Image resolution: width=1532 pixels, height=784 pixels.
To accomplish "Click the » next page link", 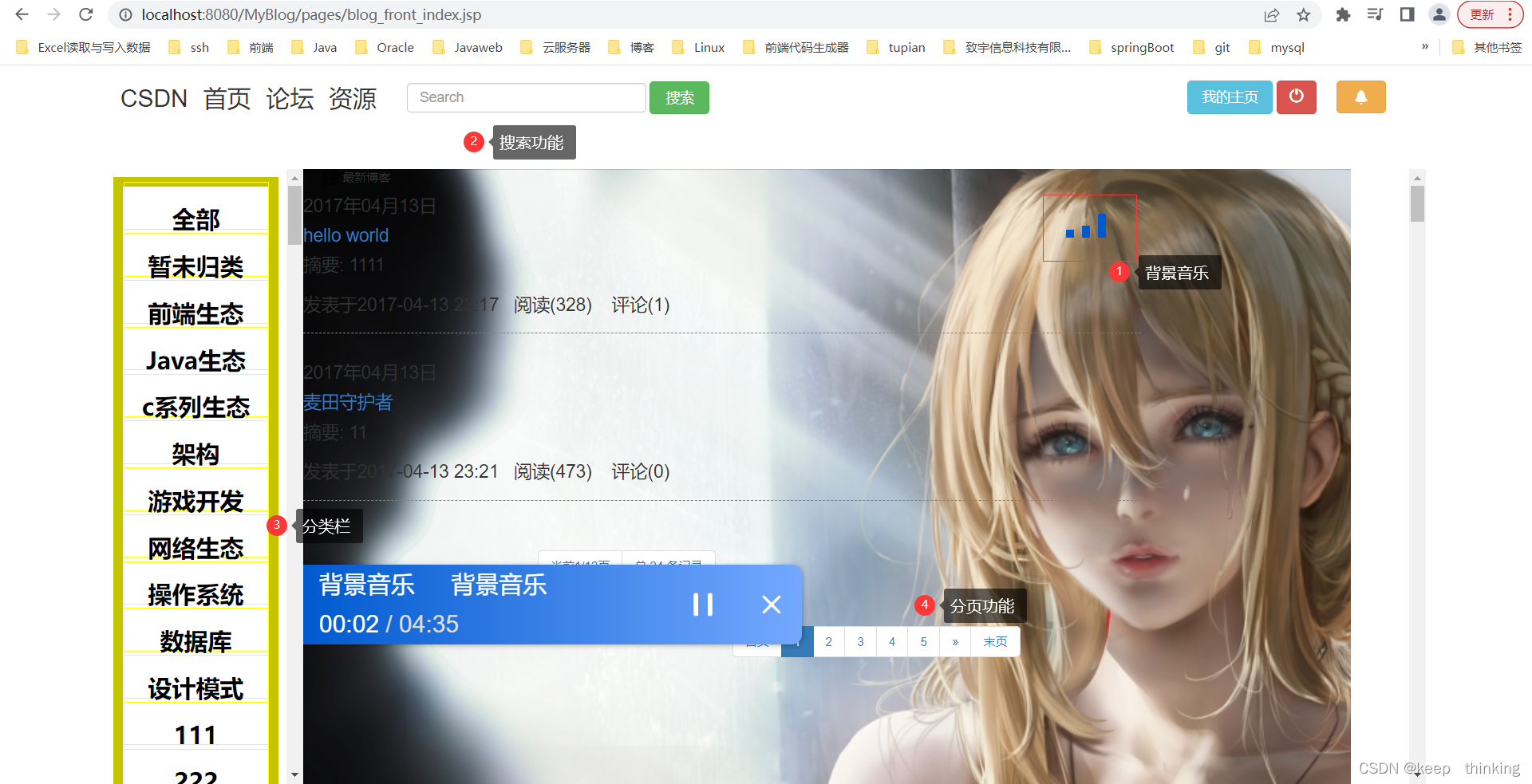I will (x=955, y=641).
